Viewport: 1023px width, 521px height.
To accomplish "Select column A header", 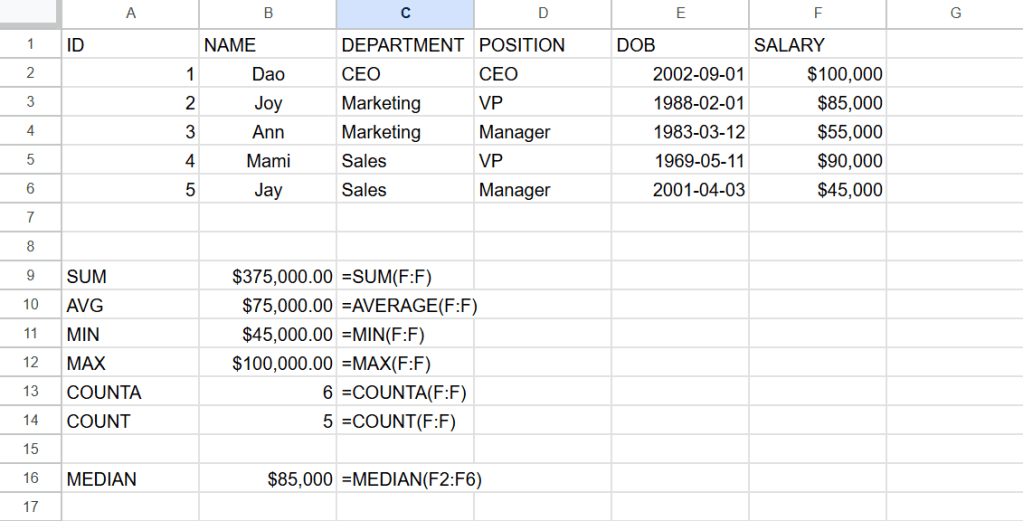I will click(130, 13).
